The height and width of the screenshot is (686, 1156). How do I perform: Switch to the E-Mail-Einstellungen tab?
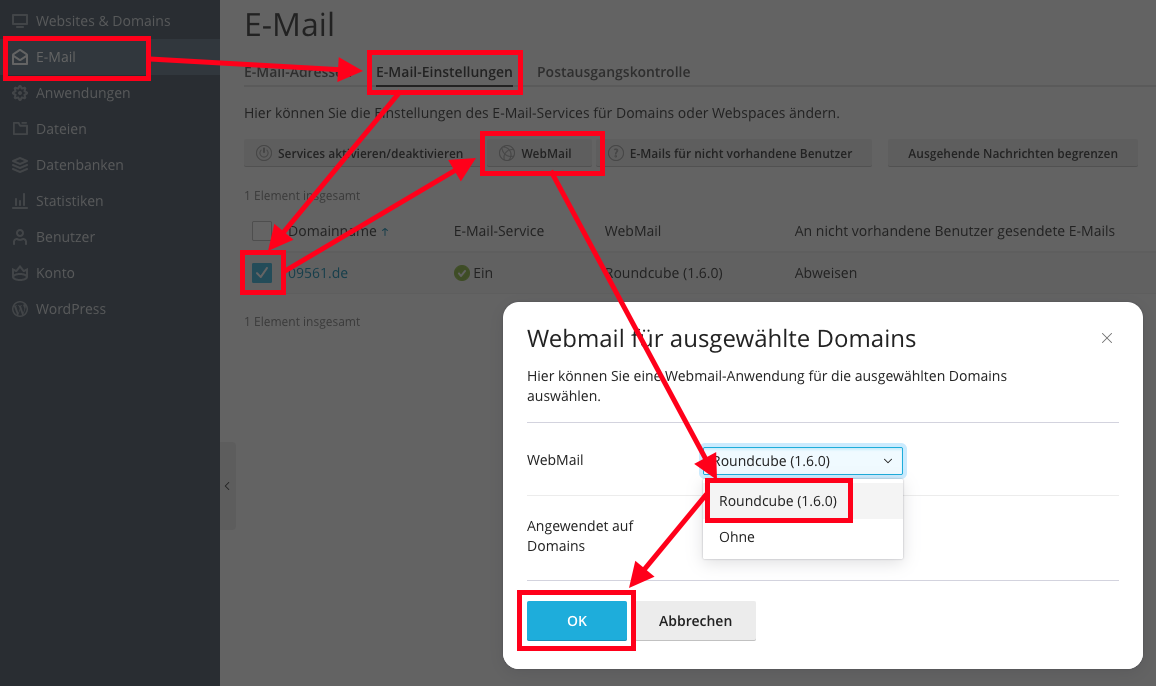445,72
